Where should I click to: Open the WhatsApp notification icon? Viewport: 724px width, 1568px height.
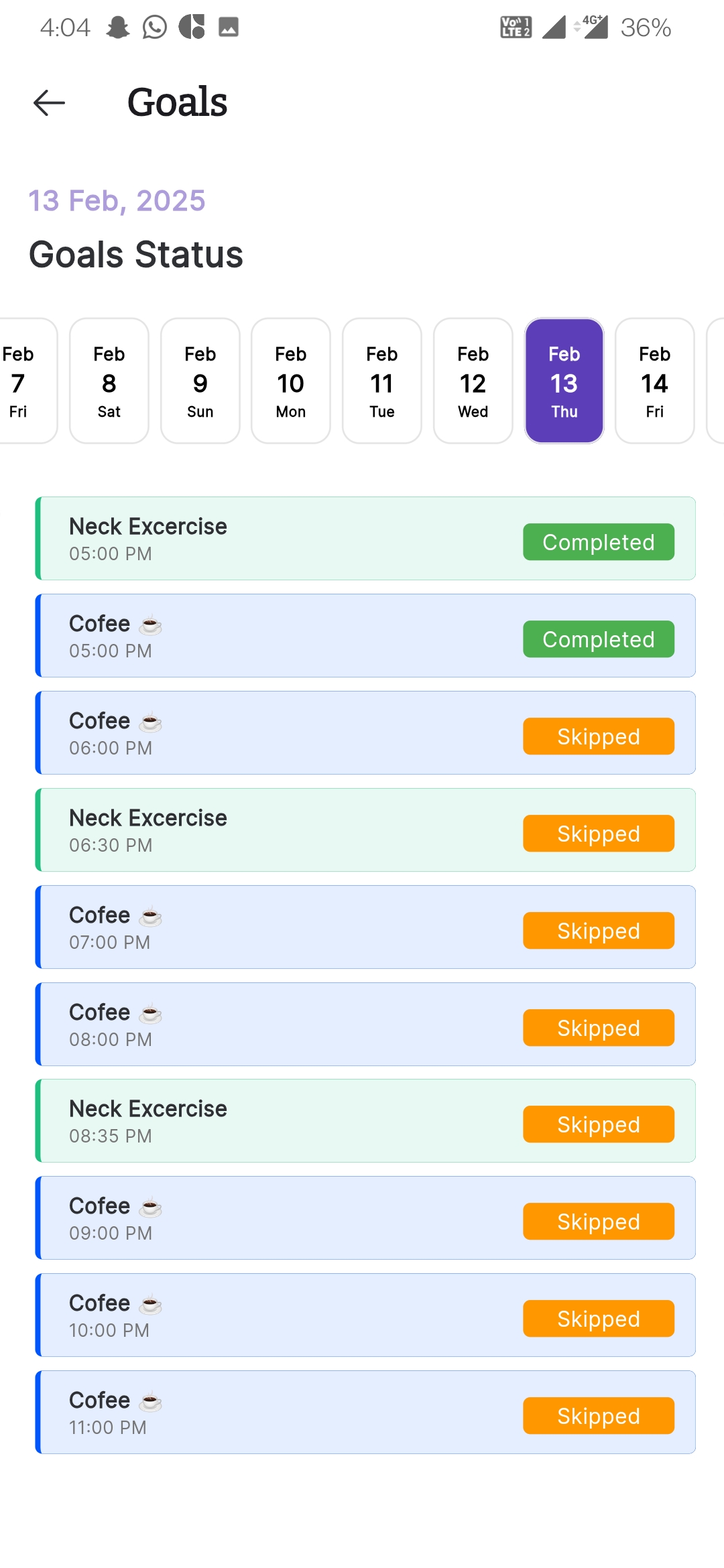[x=155, y=27]
